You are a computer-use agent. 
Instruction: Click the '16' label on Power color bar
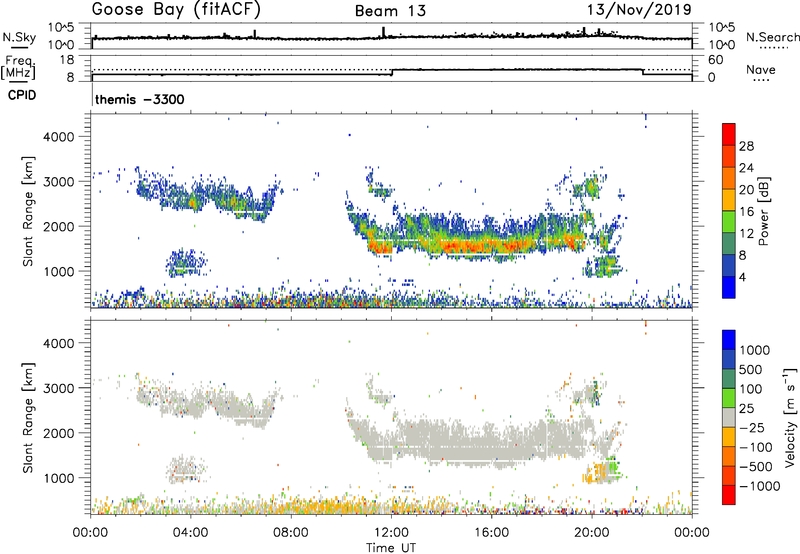click(x=746, y=212)
